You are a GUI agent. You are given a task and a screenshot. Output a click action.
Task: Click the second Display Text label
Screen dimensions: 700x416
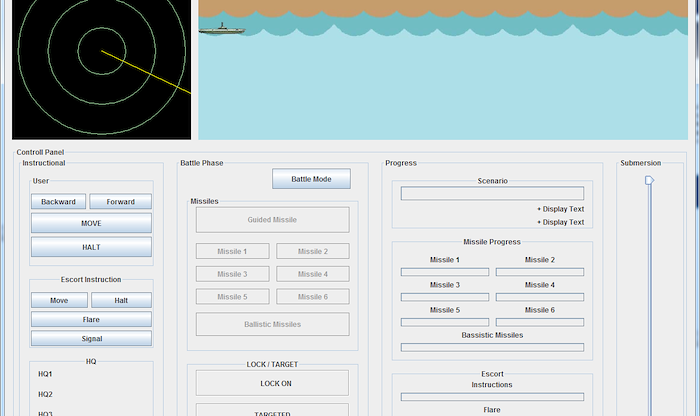[x=561, y=222]
